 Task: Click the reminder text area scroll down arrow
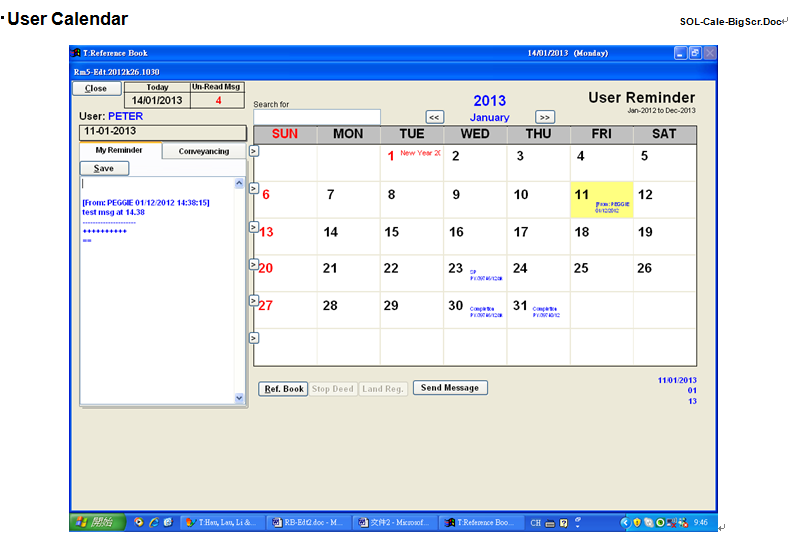click(x=239, y=398)
